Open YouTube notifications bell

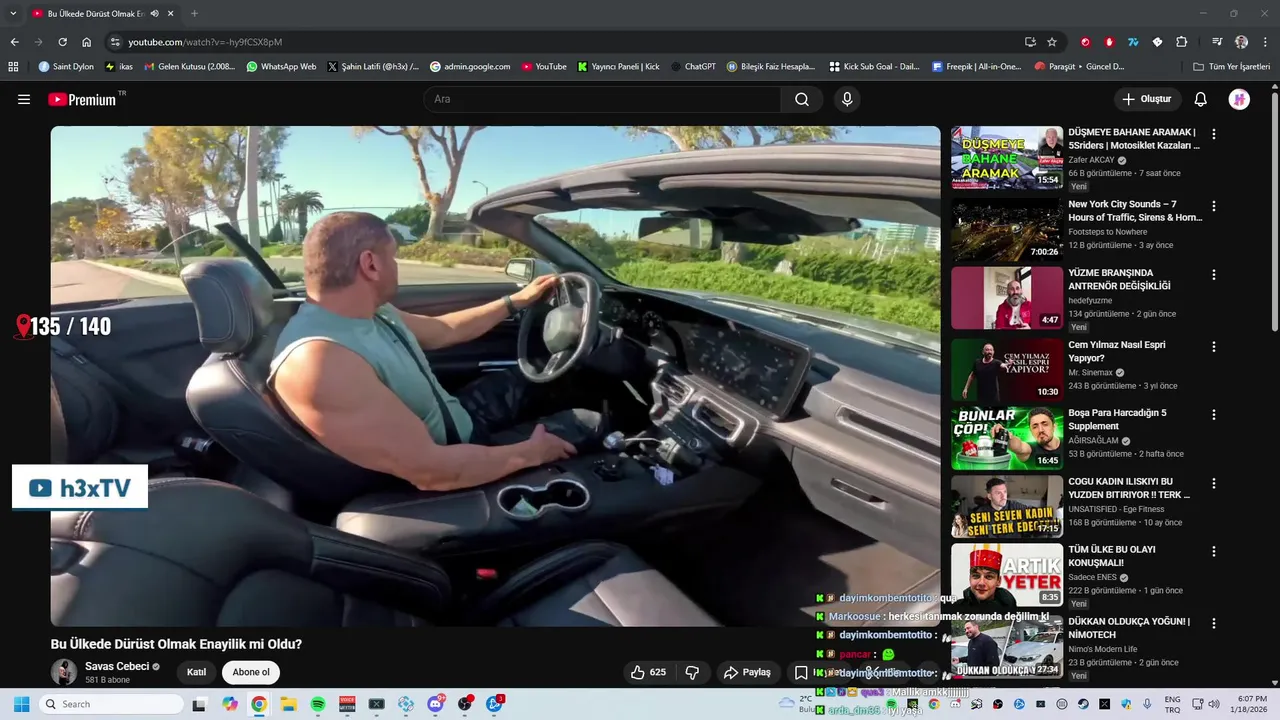[1201, 99]
